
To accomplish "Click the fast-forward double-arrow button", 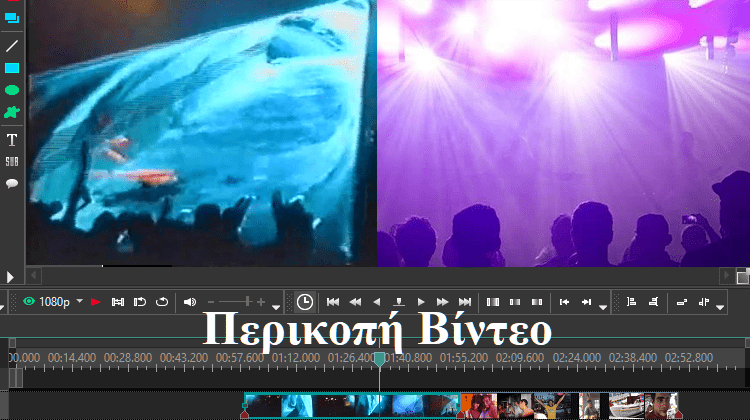I will click(442, 302).
